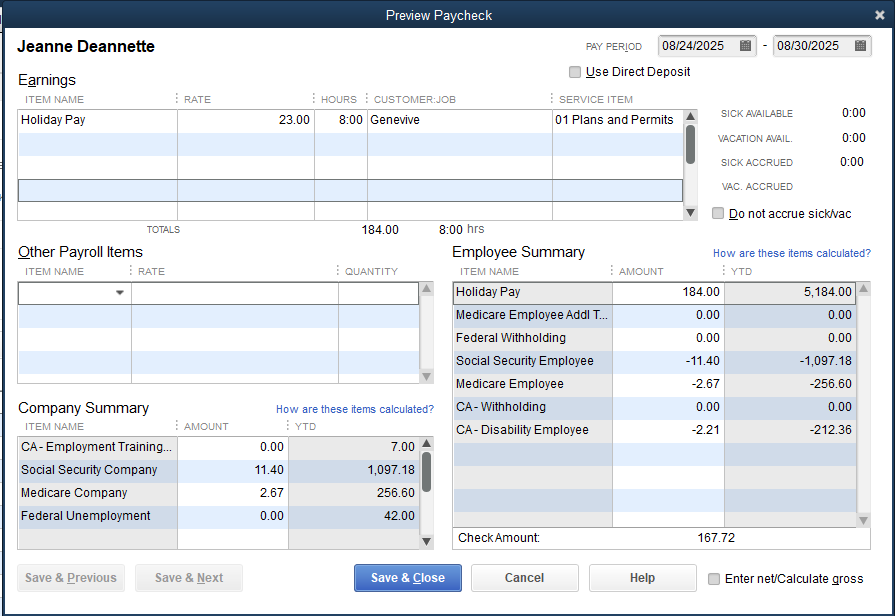Click the 8:00 hours cell
895x616 pixels.
click(341, 120)
